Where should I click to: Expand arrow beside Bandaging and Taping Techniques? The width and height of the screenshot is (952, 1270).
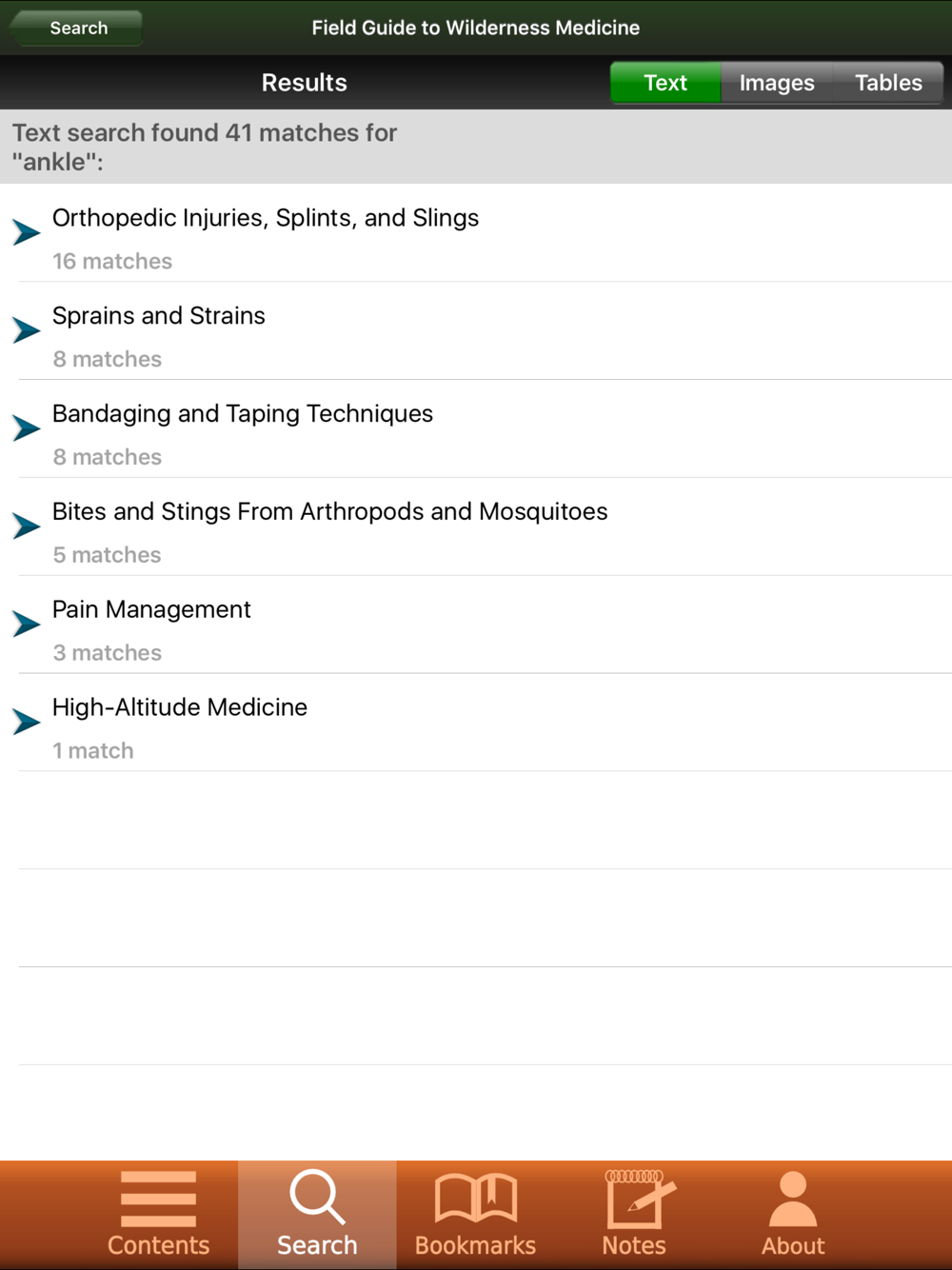click(x=27, y=427)
